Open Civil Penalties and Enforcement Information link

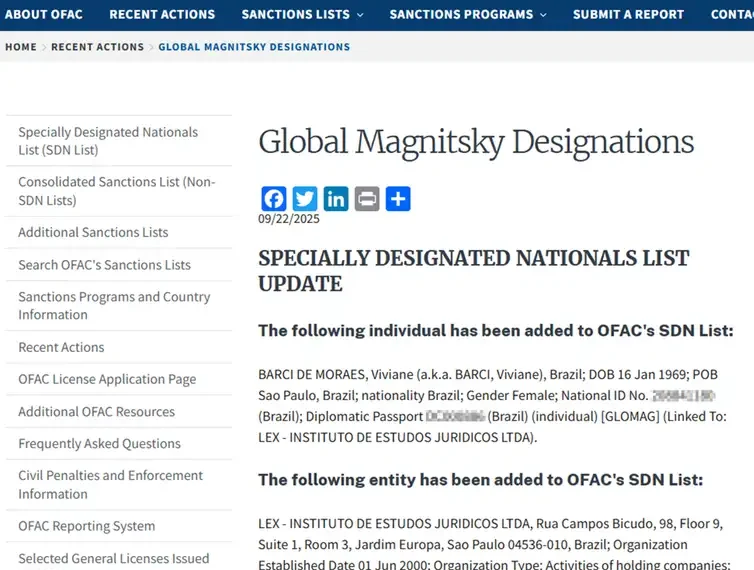(x=111, y=484)
